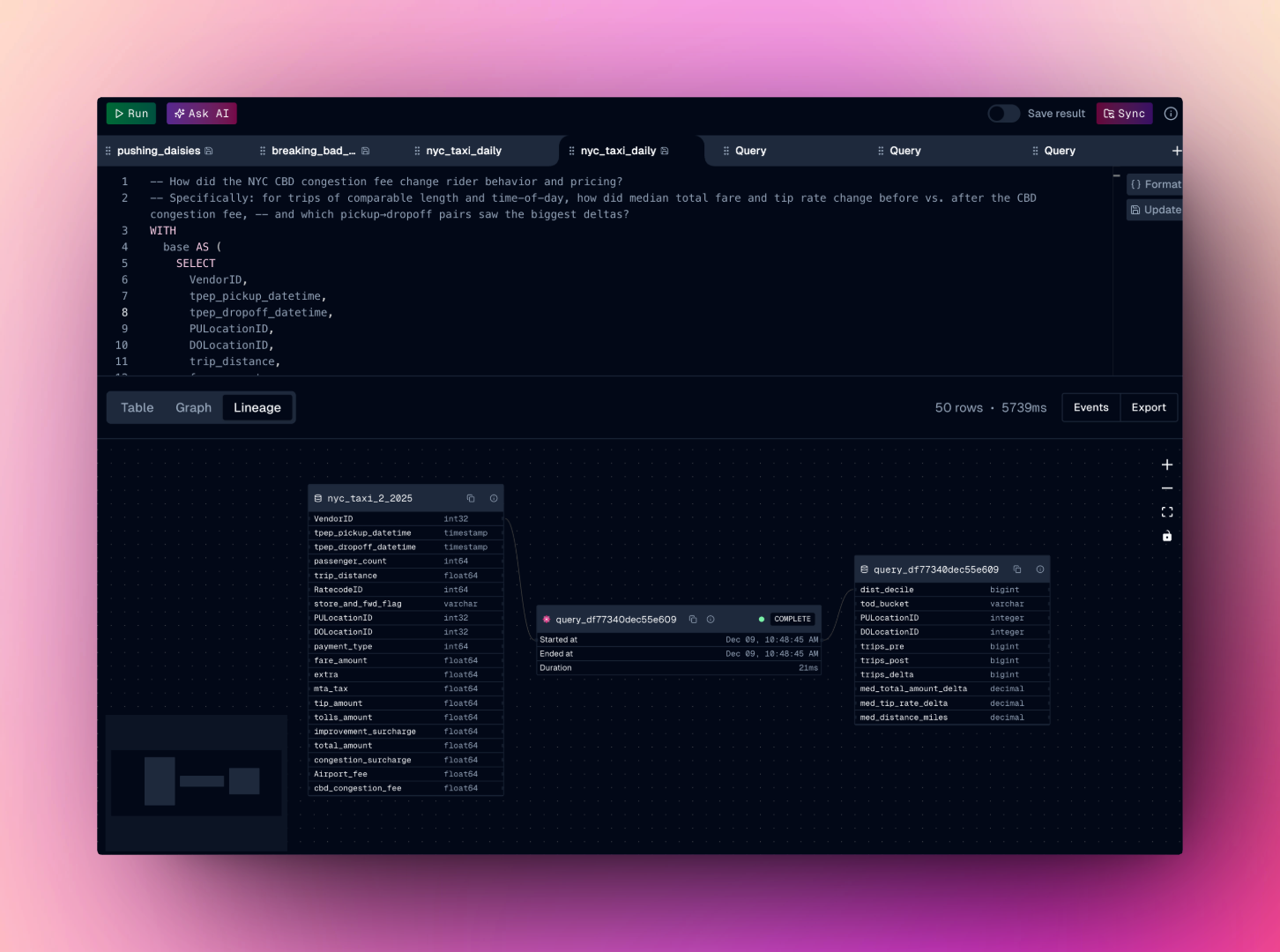Switch to the Table view

[x=137, y=407]
